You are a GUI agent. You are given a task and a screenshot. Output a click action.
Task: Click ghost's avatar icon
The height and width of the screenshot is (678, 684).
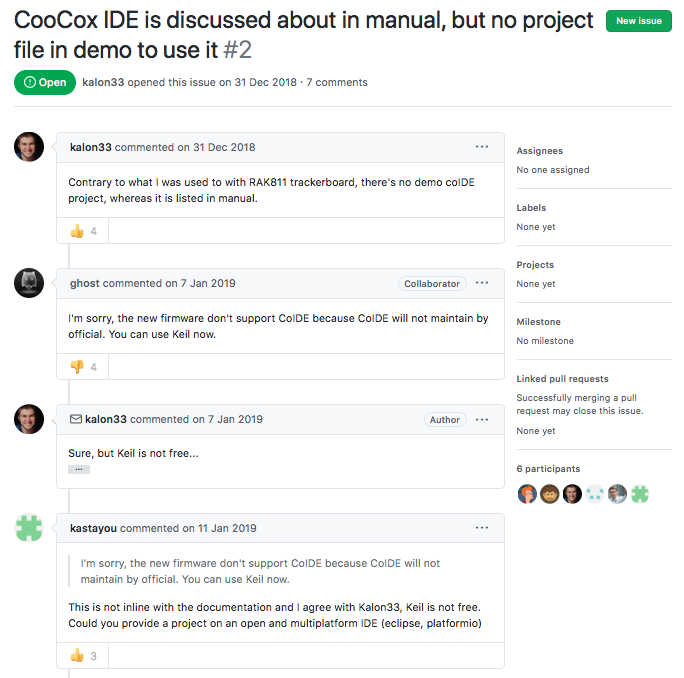tap(29, 283)
